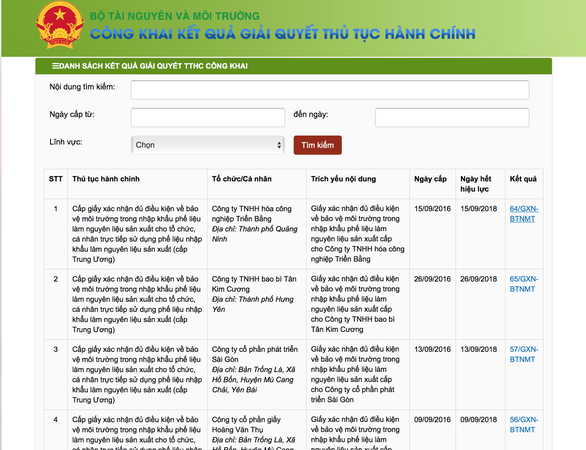
Task: Click the Bộ Tài nguyên và Môi trường heading
Action: 175,16
